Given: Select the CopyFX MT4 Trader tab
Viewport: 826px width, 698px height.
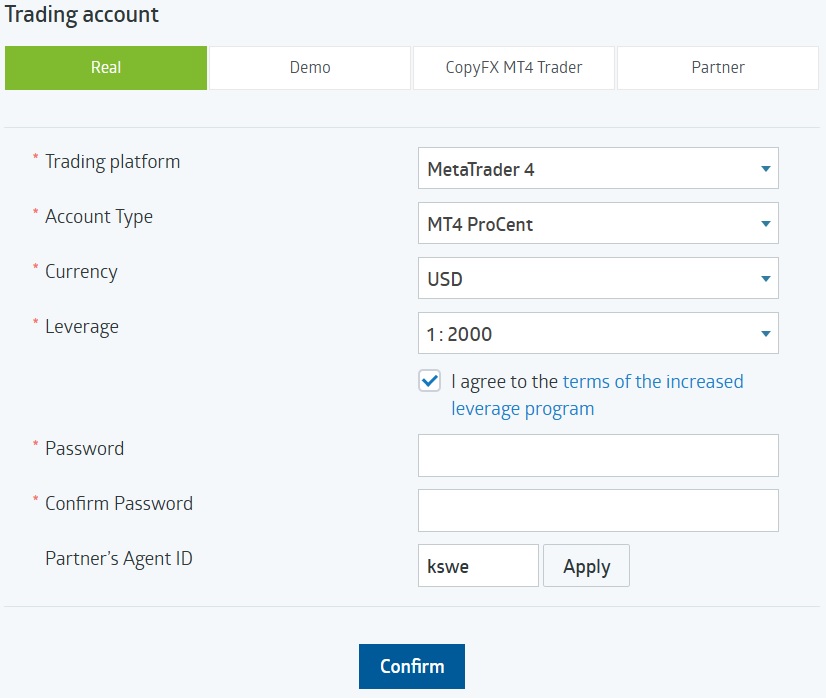Looking at the screenshot, I should tap(513, 68).
